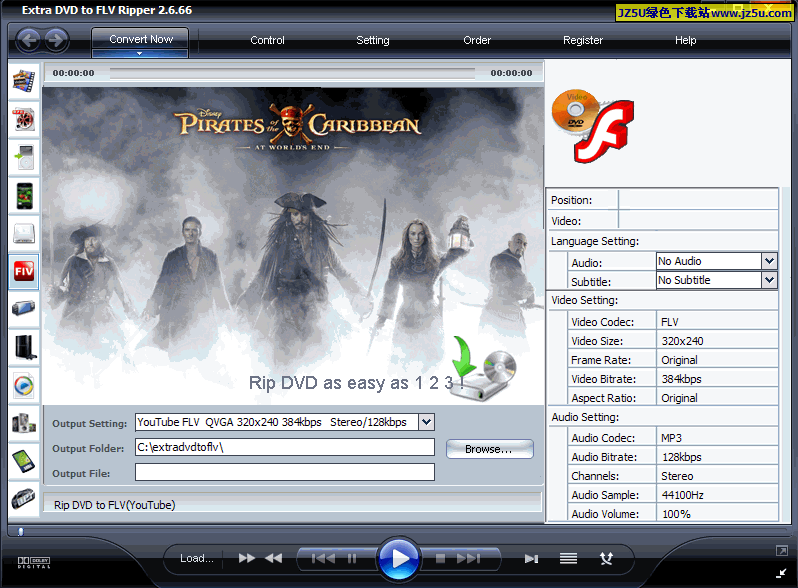Open the Help menu
The width and height of the screenshot is (798, 588).
pyautogui.click(x=686, y=40)
